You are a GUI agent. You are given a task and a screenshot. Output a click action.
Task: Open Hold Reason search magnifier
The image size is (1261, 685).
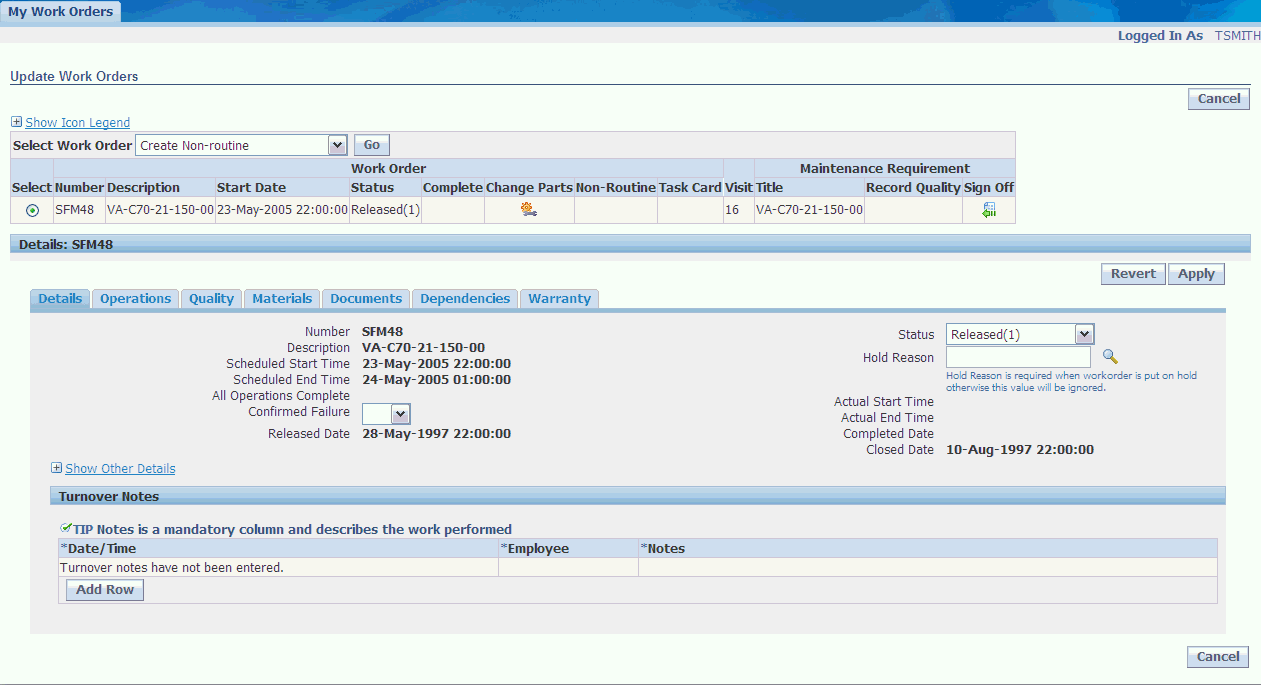pos(1110,356)
